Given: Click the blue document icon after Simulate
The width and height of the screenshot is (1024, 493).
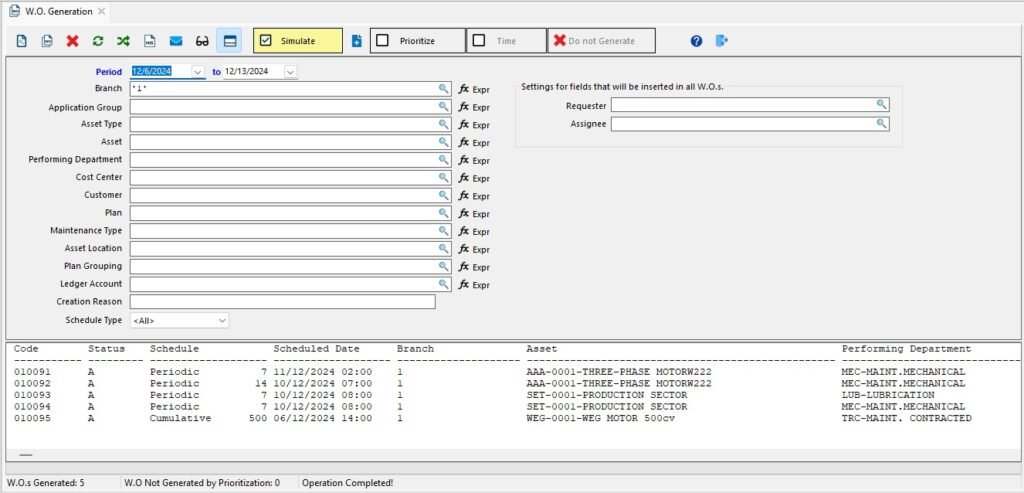Looking at the screenshot, I should click(x=357, y=40).
